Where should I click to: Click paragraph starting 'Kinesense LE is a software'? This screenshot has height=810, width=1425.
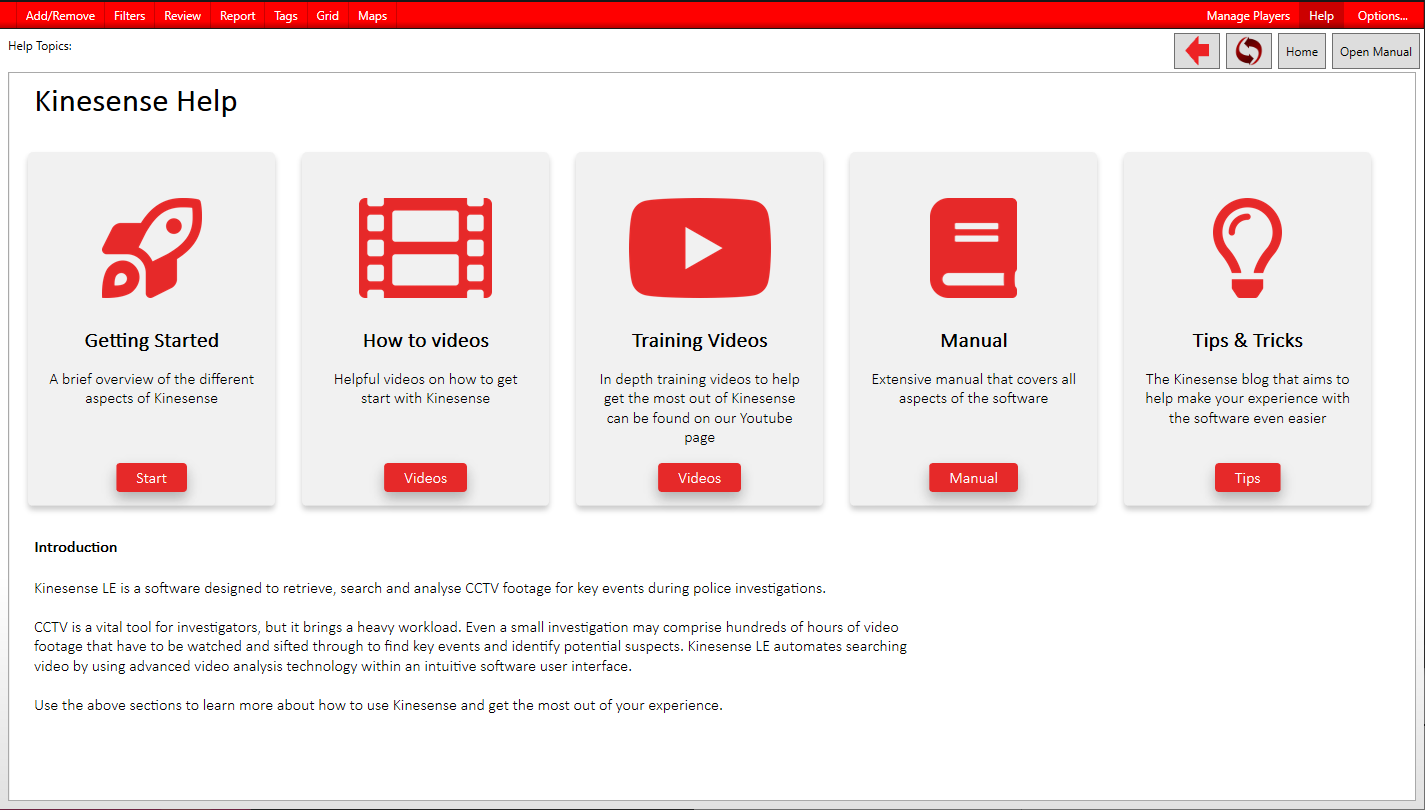pyautogui.click(x=430, y=588)
